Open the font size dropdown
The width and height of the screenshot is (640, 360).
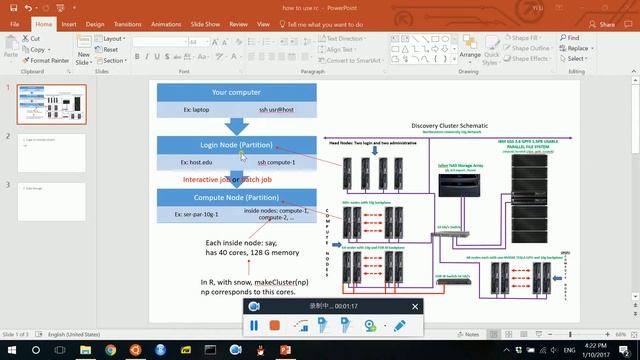[x=207, y=42]
